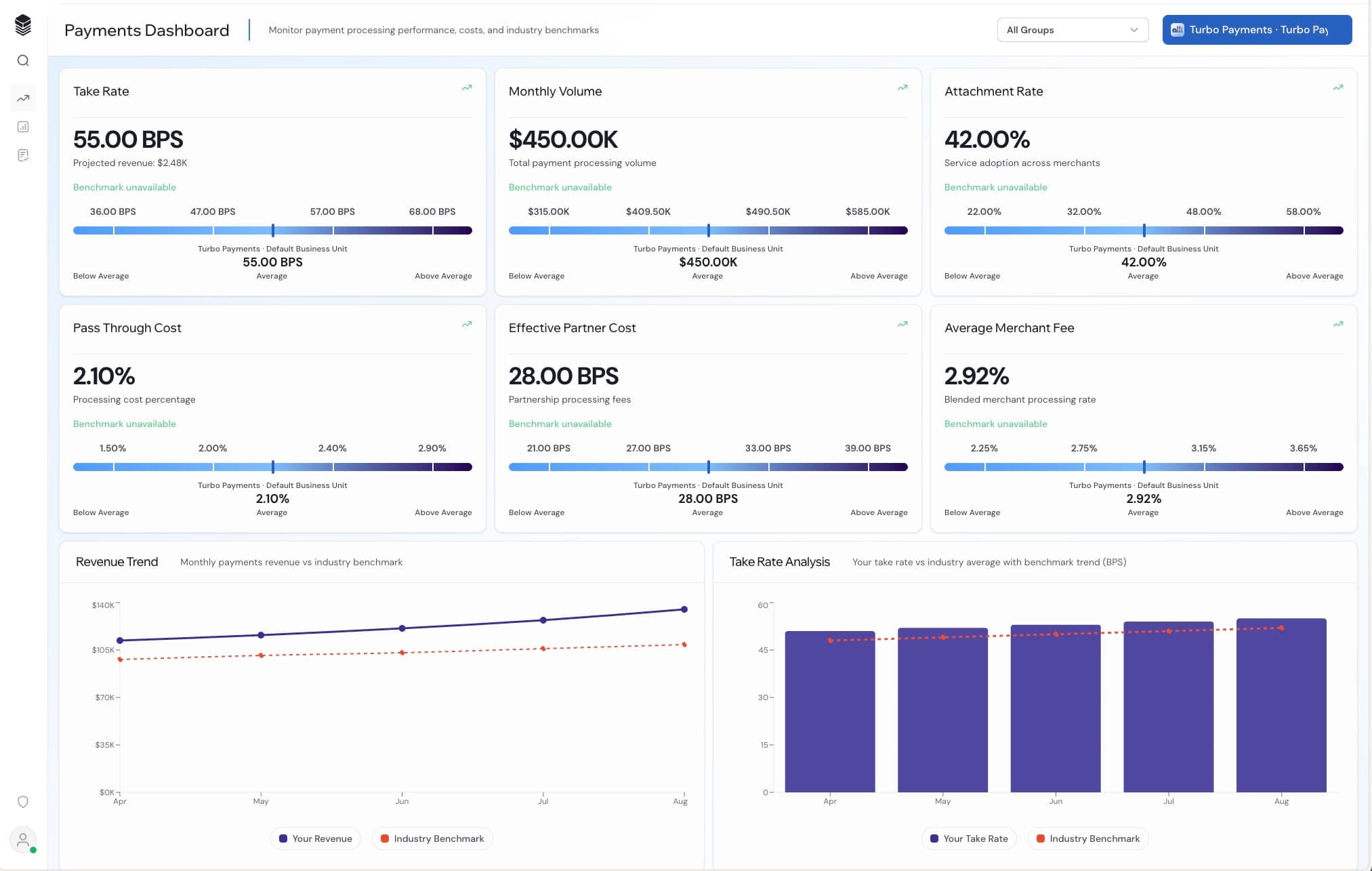
Task: Open the user avatar with green status dot
Action: [22, 840]
